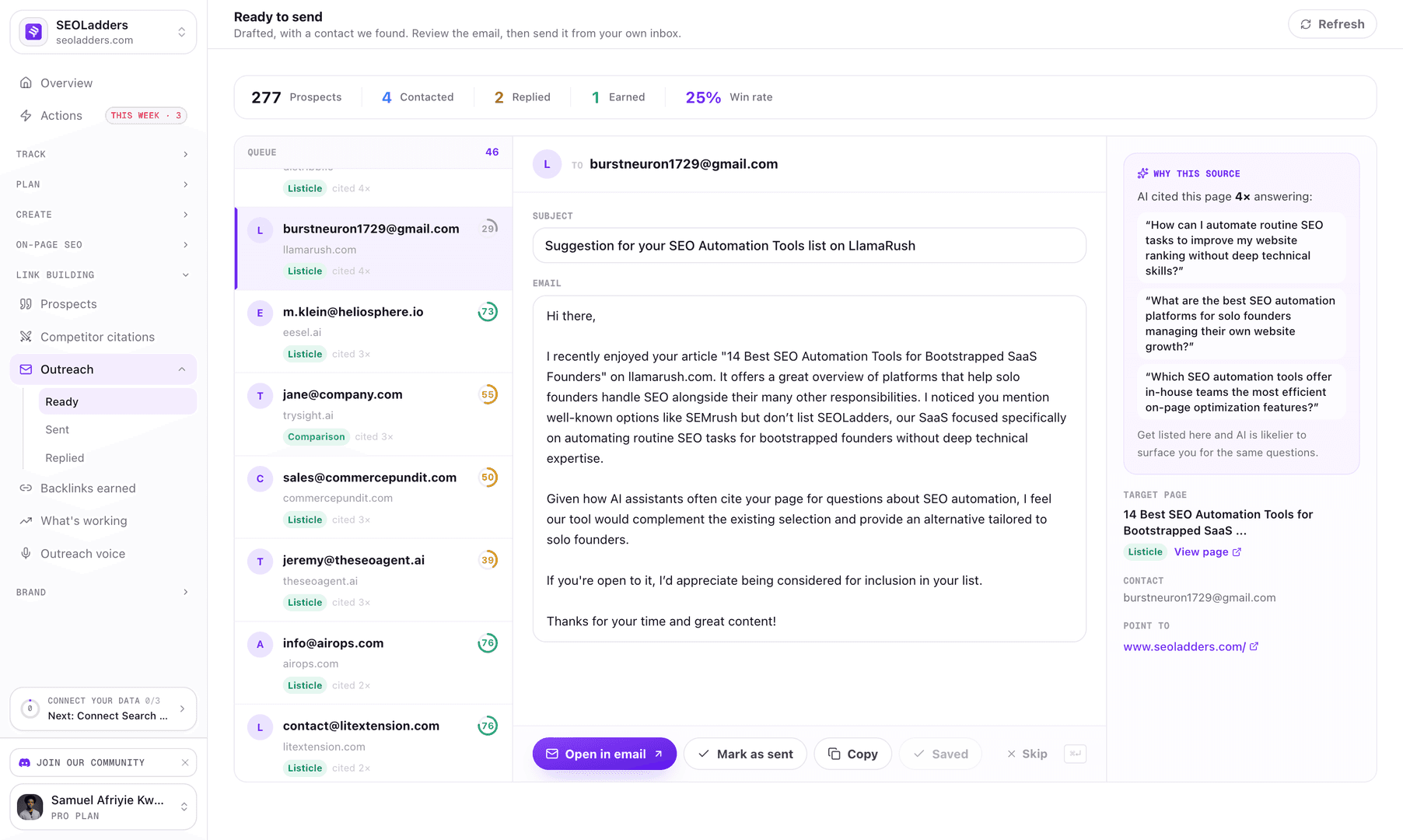Click the score 50 ring for commercepundit
The image size is (1403, 840).
point(488,478)
